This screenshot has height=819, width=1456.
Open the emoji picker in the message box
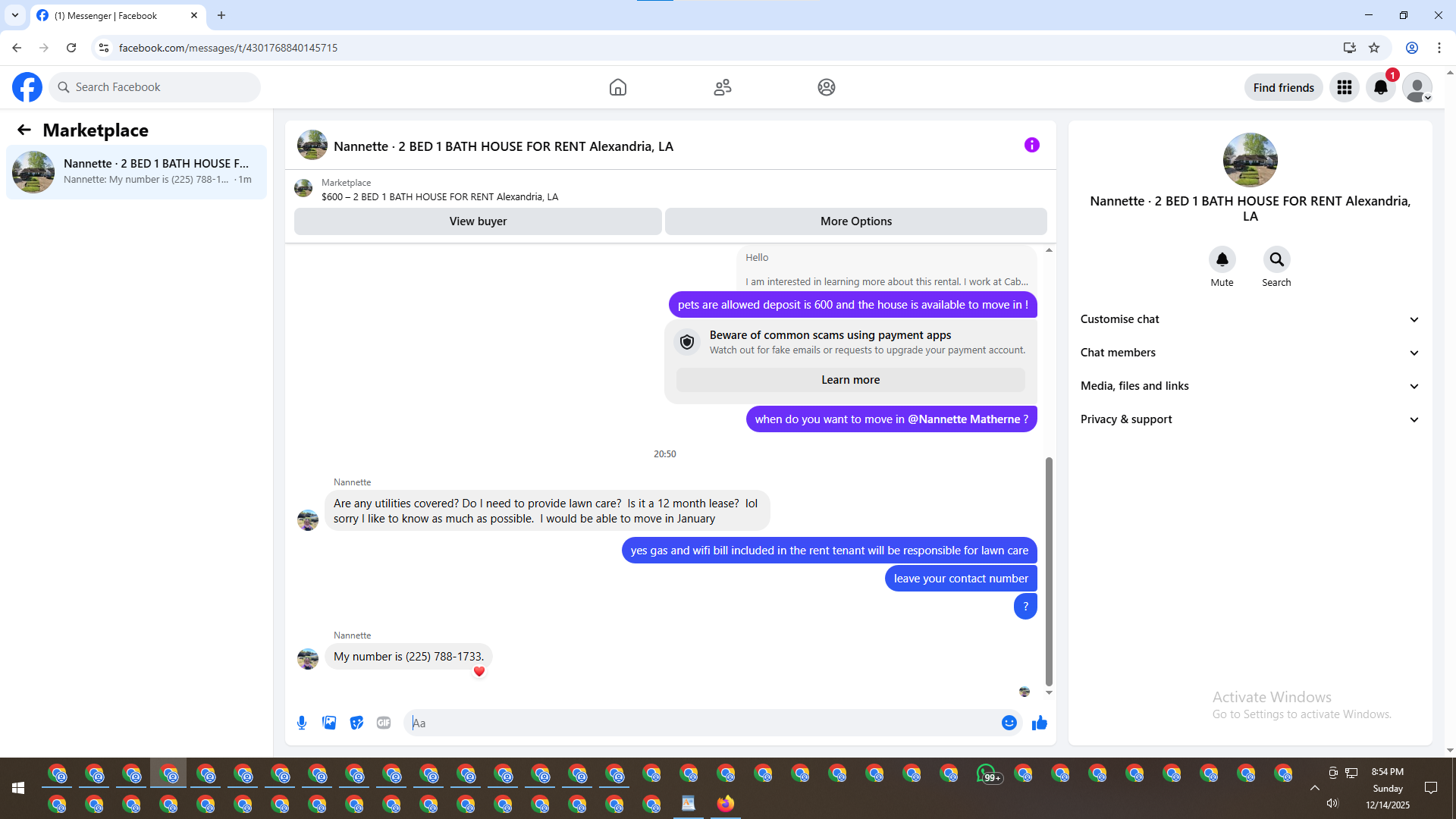point(1009,723)
